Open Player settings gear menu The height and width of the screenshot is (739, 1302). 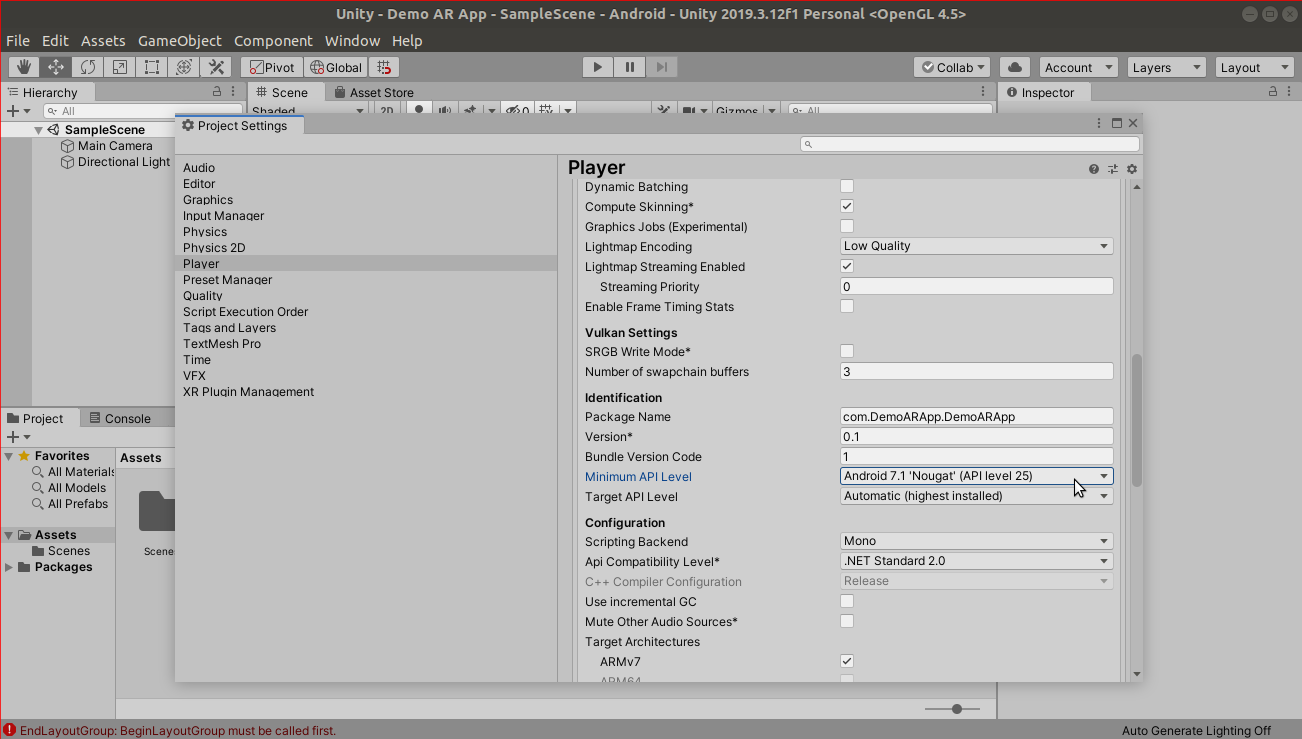[x=1132, y=169]
